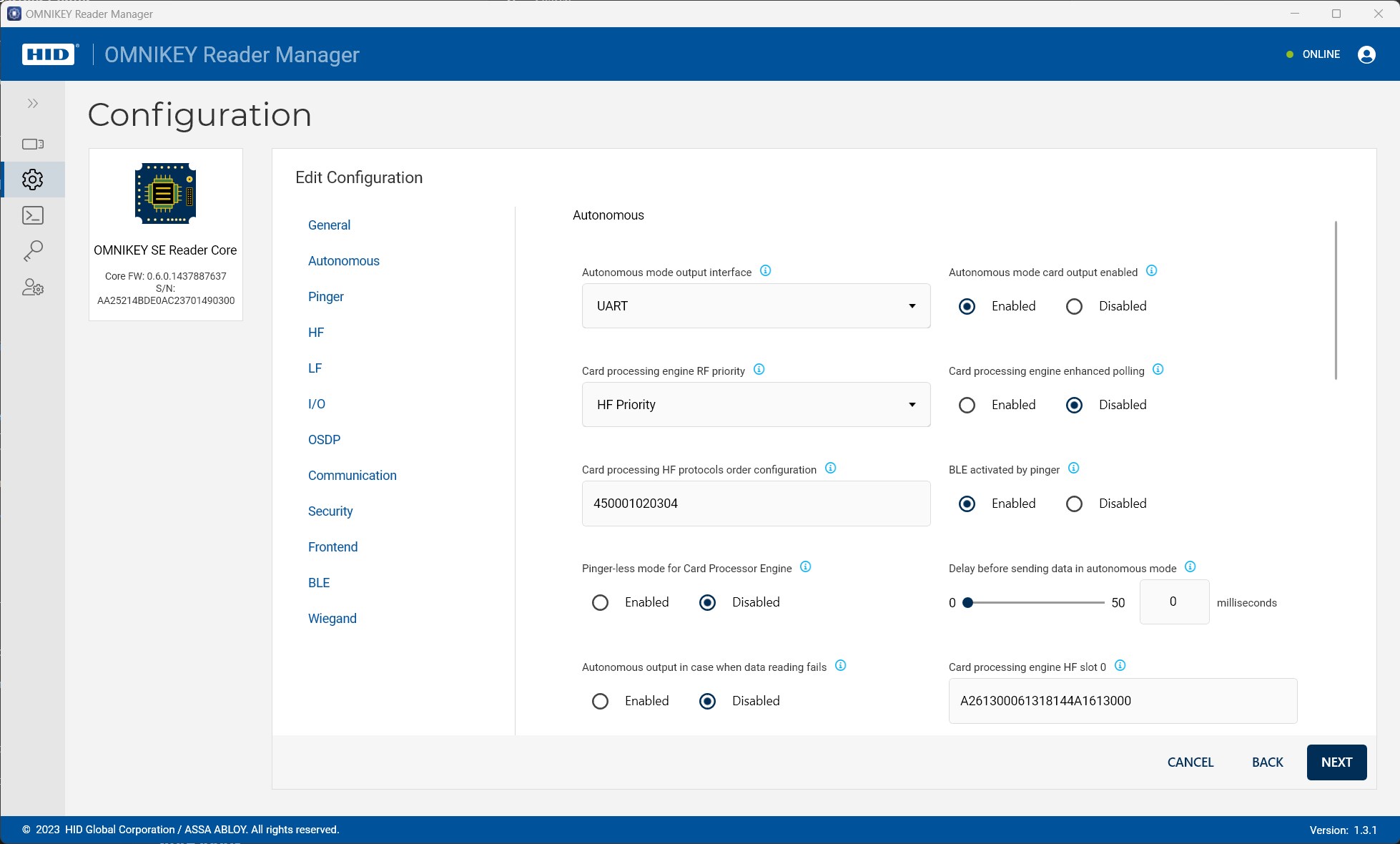The image size is (1400, 844).
Task: Click info icon beside Autonomous mode output interface
Action: click(765, 271)
